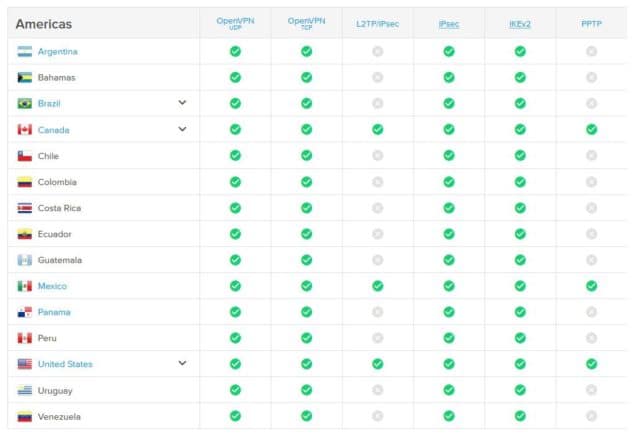Select the Uruguay row label
Viewport: 640px width, 437px height.
[55, 391]
